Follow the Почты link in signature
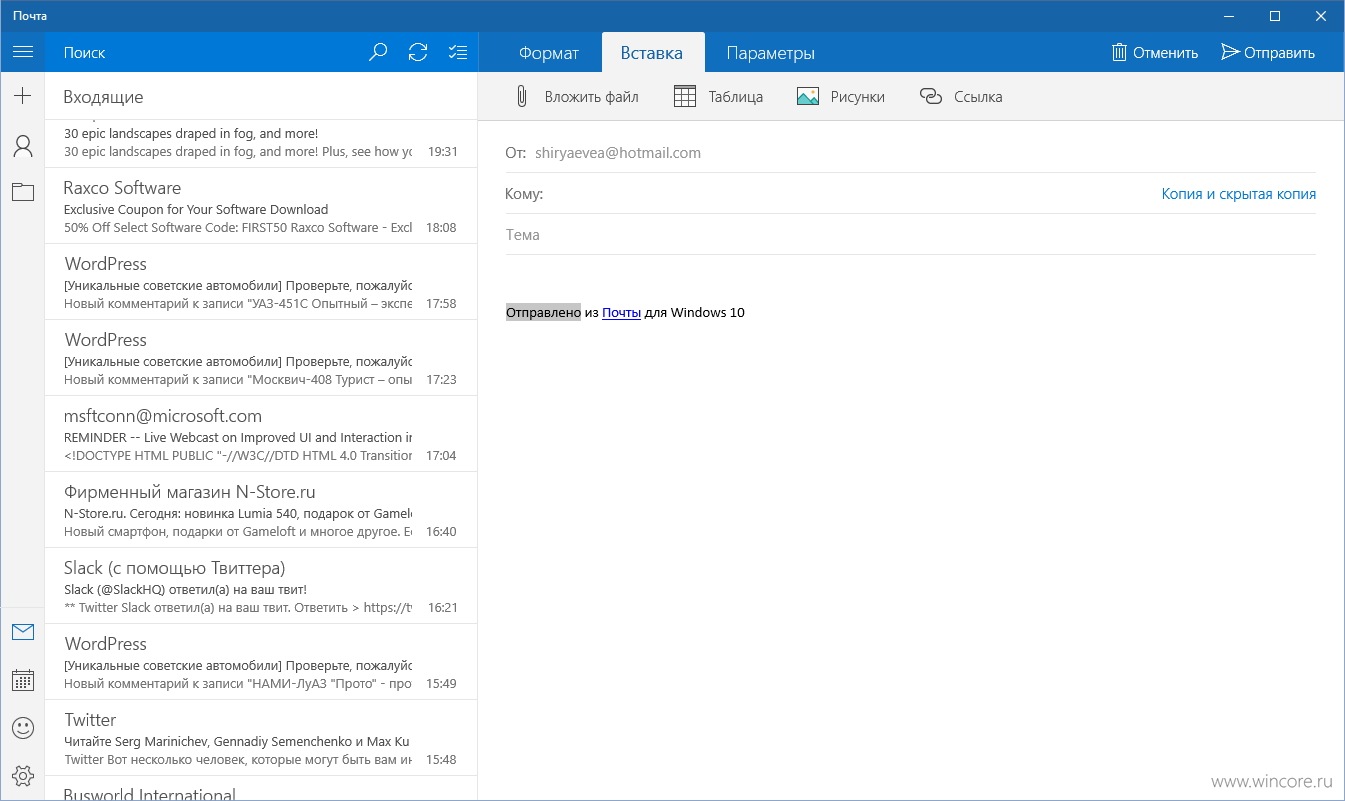 pyautogui.click(x=621, y=312)
